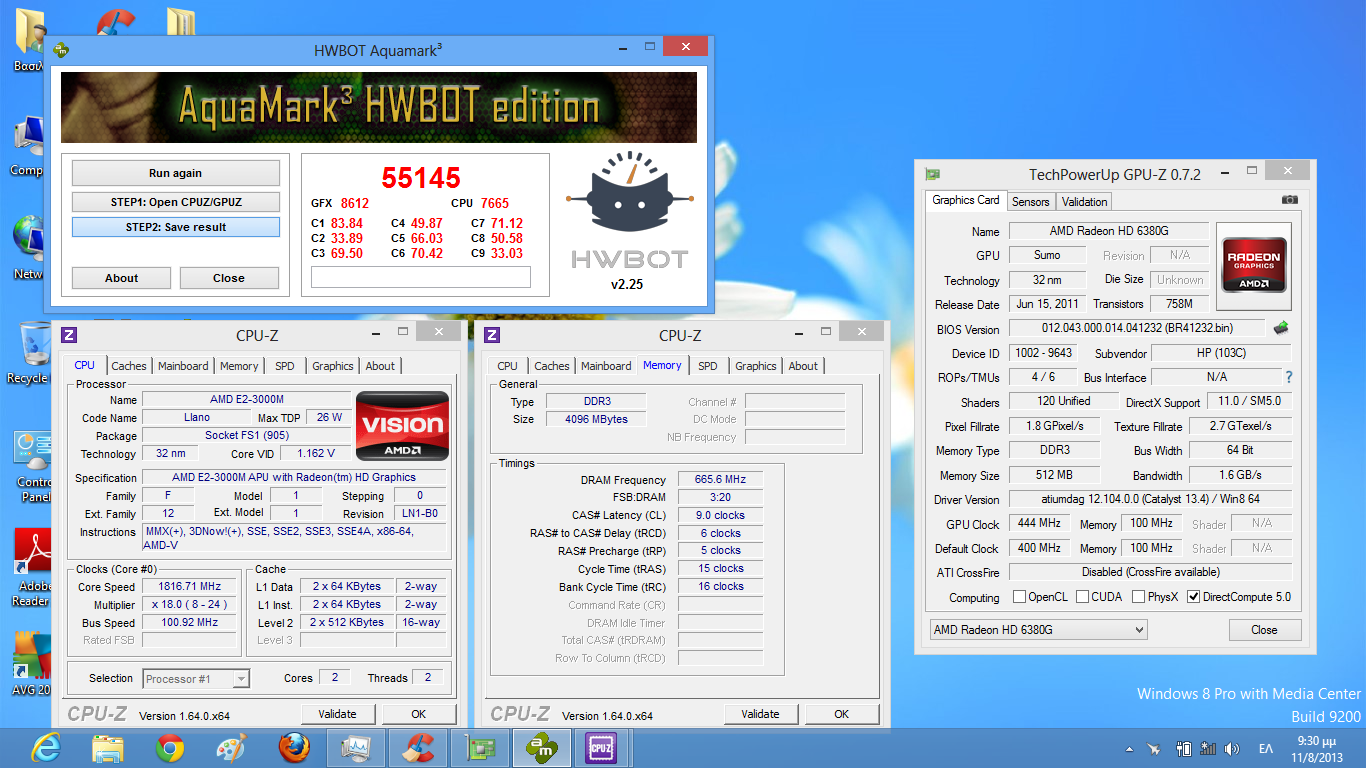Viewport: 1366px width, 768px height.
Task: Click OK in right CPU-Z window
Action: (x=842, y=714)
